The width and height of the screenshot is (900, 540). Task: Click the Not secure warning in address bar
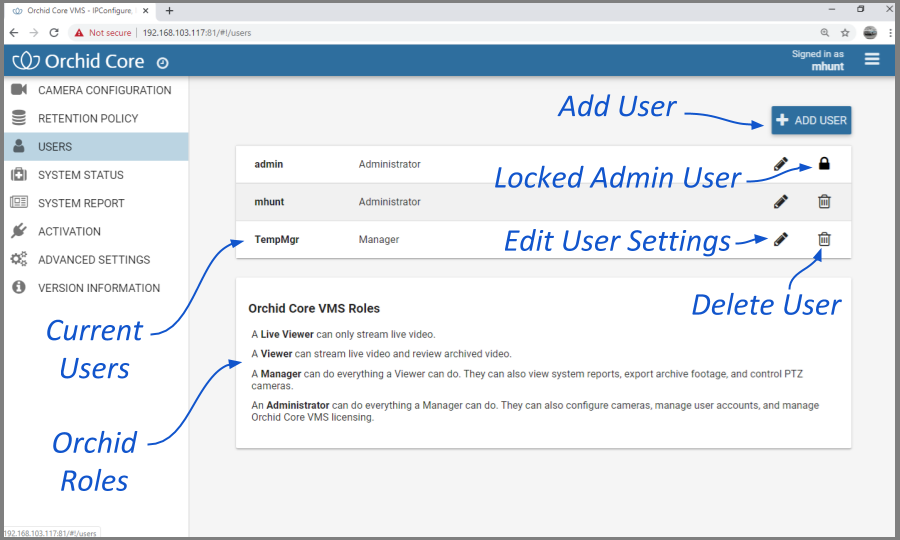click(x=103, y=33)
